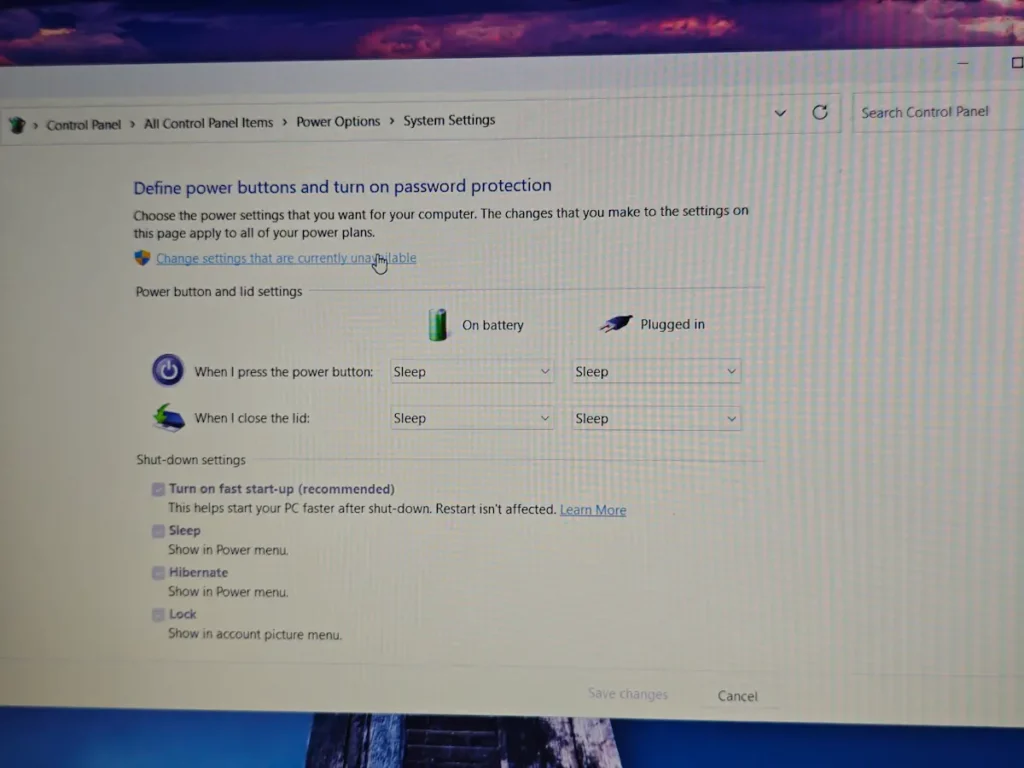Expand the address bar history chevron
Screen dimensions: 1024x768
(780, 113)
